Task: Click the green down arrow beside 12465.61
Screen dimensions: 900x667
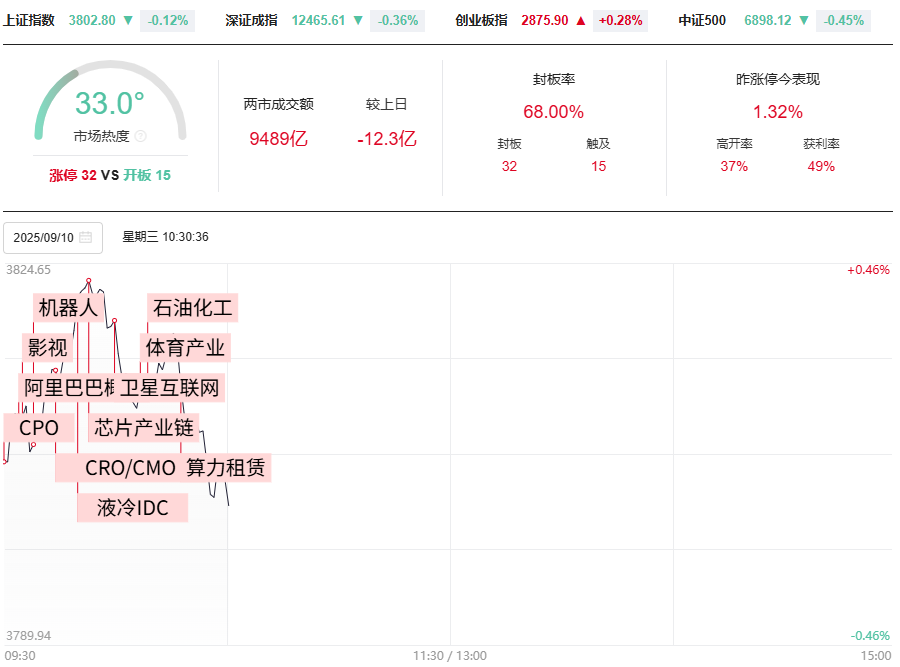Action: pyautogui.click(x=358, y=21)
